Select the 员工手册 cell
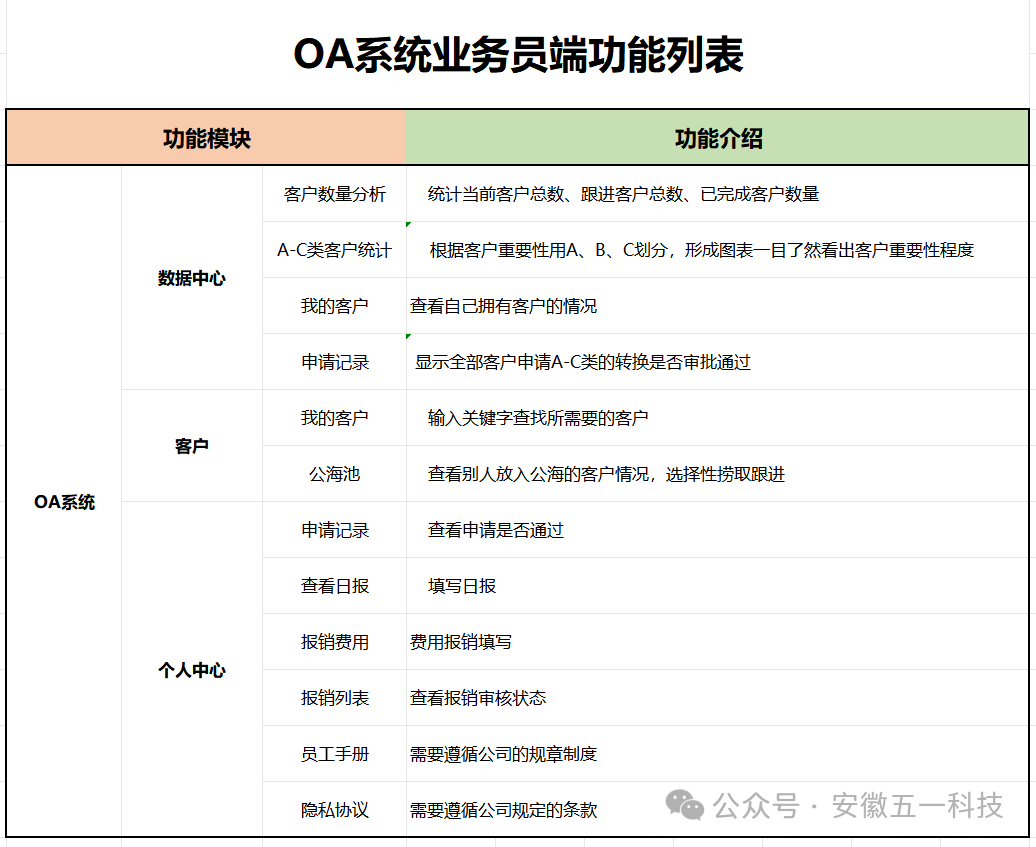The width and height of the screenshot is (1036, 847). click(334, 754)
